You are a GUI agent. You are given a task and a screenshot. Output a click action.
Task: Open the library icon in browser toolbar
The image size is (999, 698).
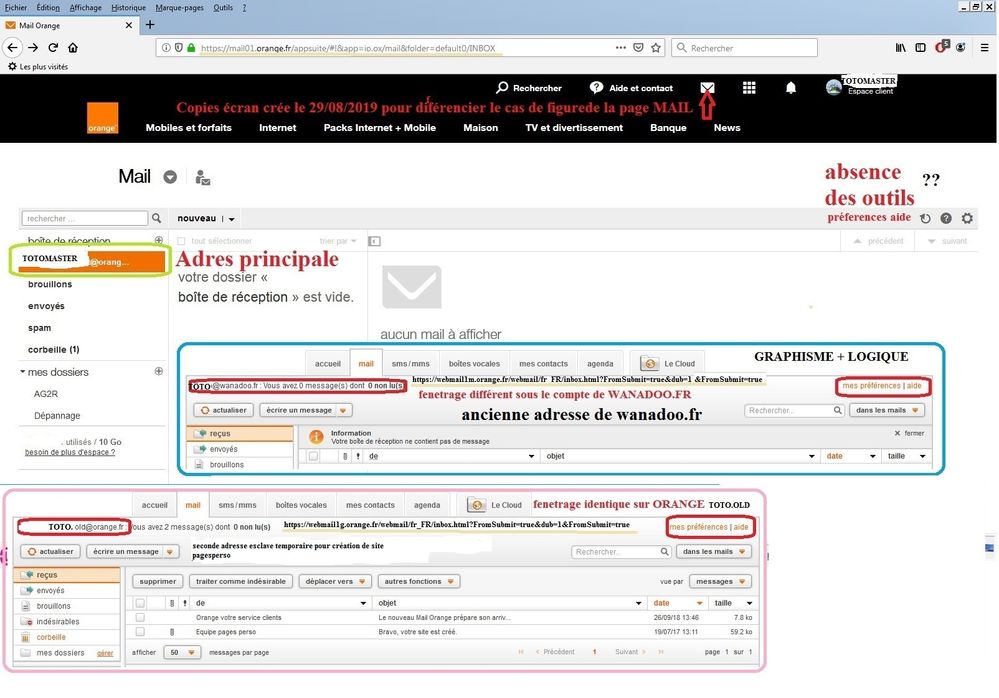[x=901, y=48]
